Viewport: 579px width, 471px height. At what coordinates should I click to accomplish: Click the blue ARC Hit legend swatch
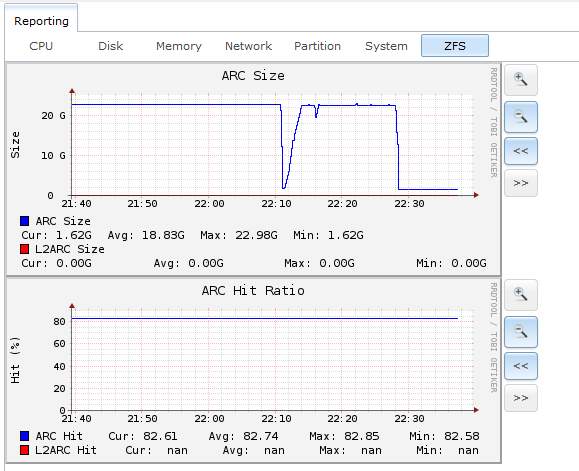coord(25,436)
